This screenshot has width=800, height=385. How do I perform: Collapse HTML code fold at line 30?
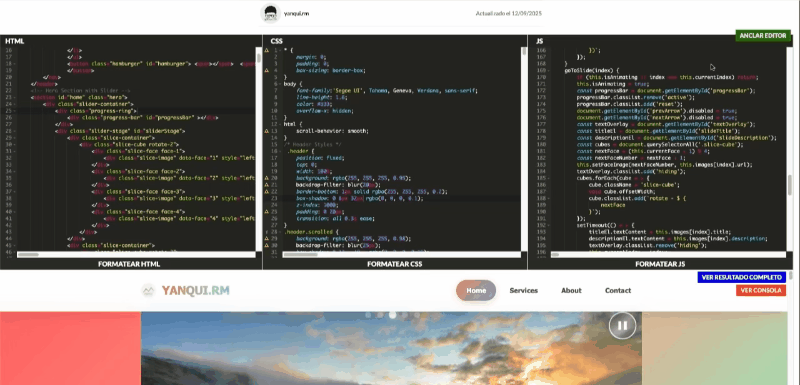tap(14, 144)
